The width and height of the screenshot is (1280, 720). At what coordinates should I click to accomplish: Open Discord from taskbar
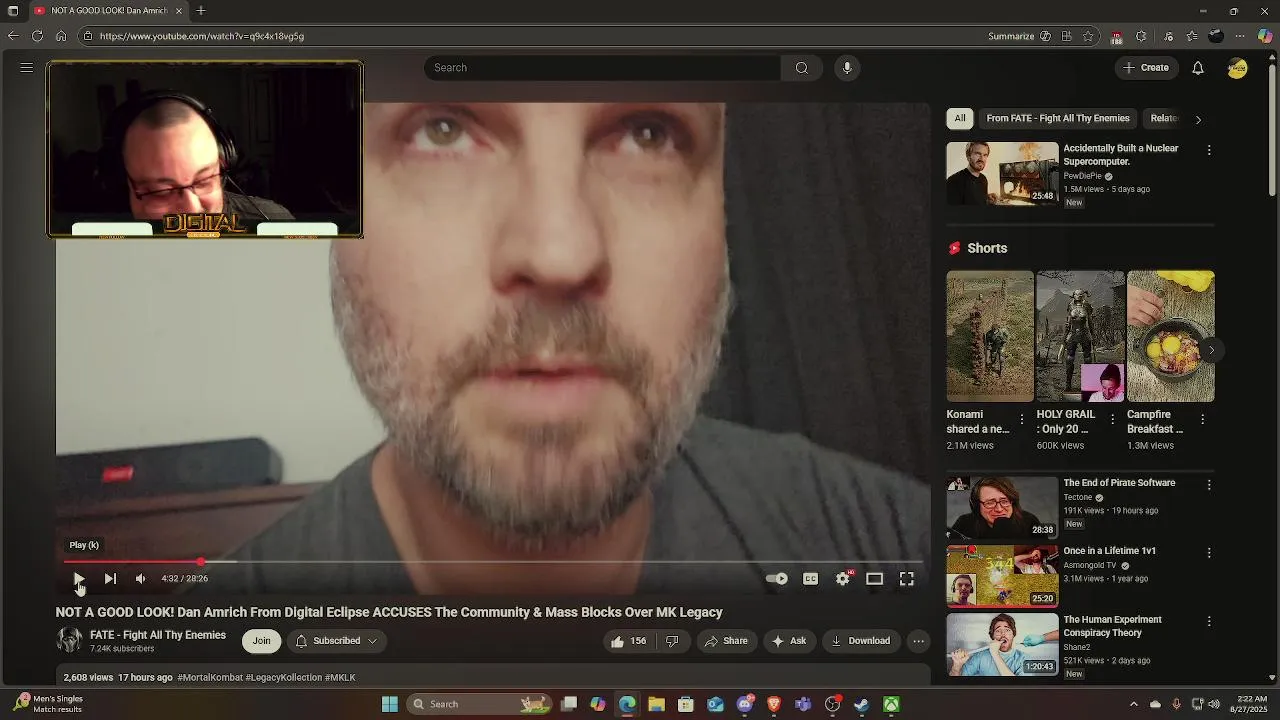coord(745,704)
